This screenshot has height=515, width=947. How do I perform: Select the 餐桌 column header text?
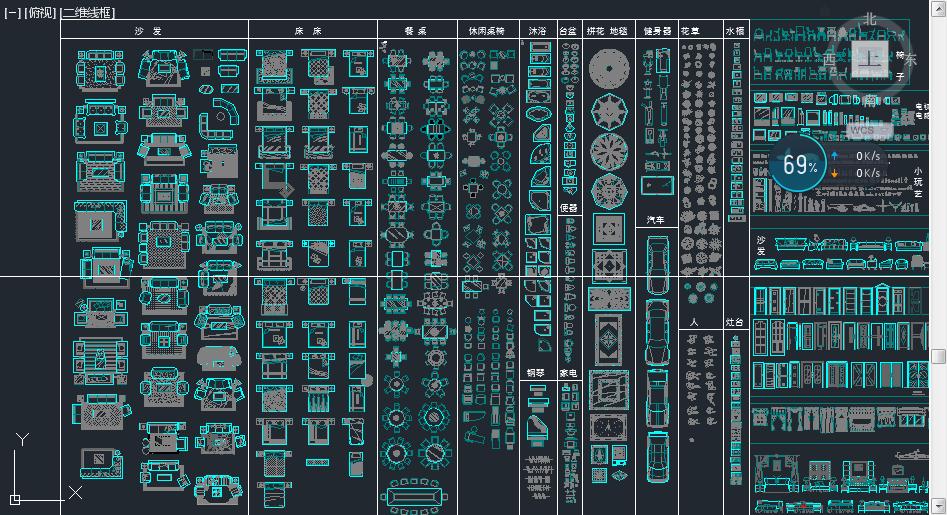point(416,30)
